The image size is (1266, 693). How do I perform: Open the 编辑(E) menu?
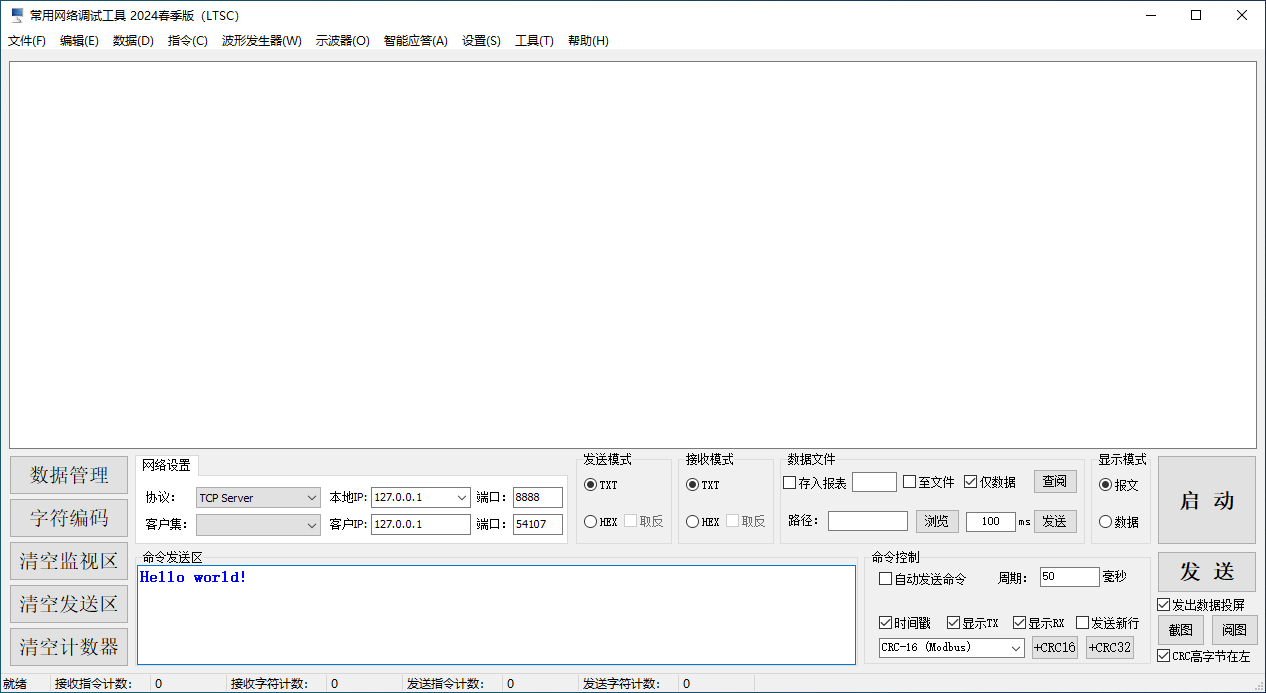(x=79, y=41)
